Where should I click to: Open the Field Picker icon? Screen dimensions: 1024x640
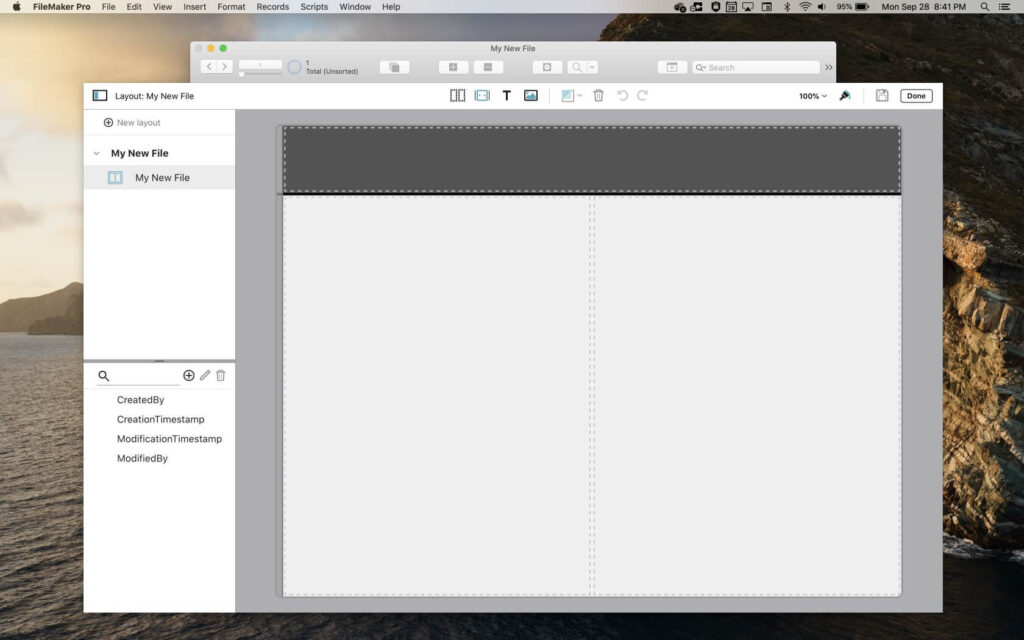457,95
